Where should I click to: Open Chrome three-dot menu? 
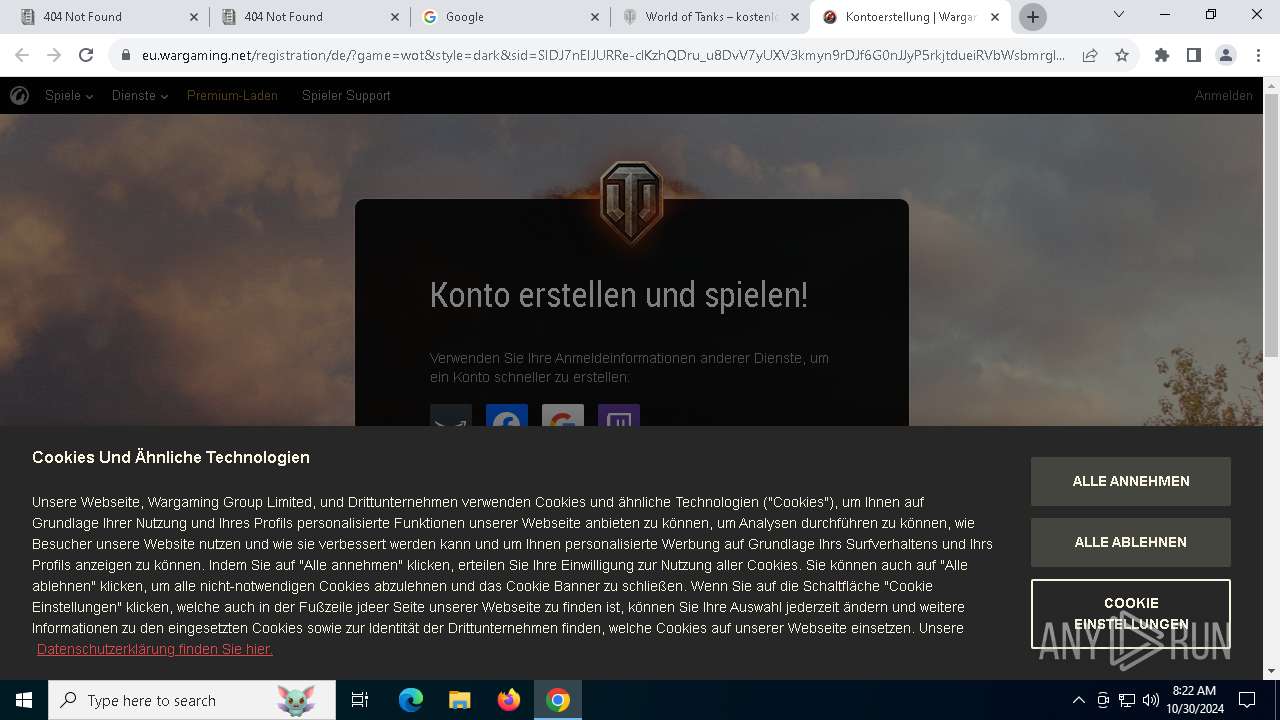[x=1258, y=56]
